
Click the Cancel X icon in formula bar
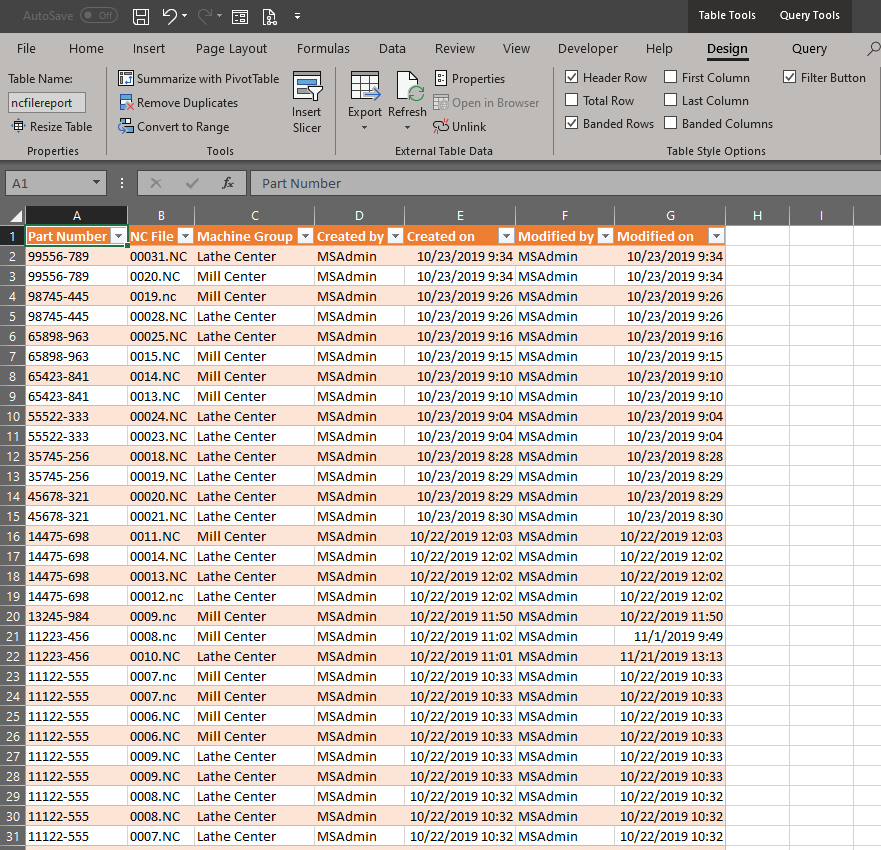[x=156, y=183]
